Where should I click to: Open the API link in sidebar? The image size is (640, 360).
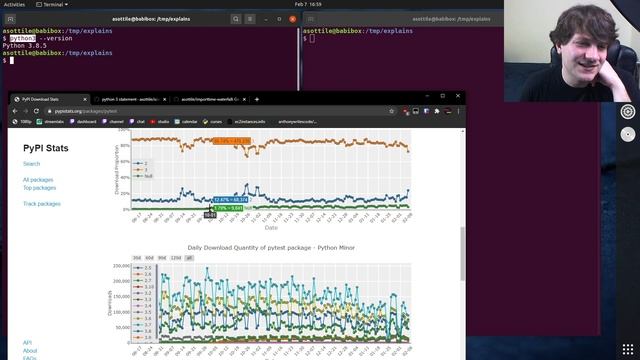[x=27, y=343]
